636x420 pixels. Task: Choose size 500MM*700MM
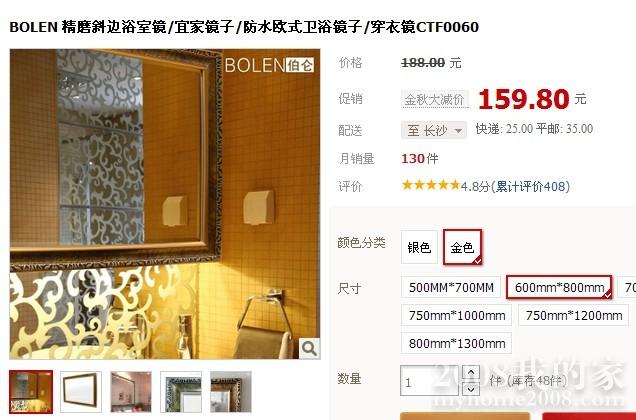pyautogui.click(x=451, y=287)
